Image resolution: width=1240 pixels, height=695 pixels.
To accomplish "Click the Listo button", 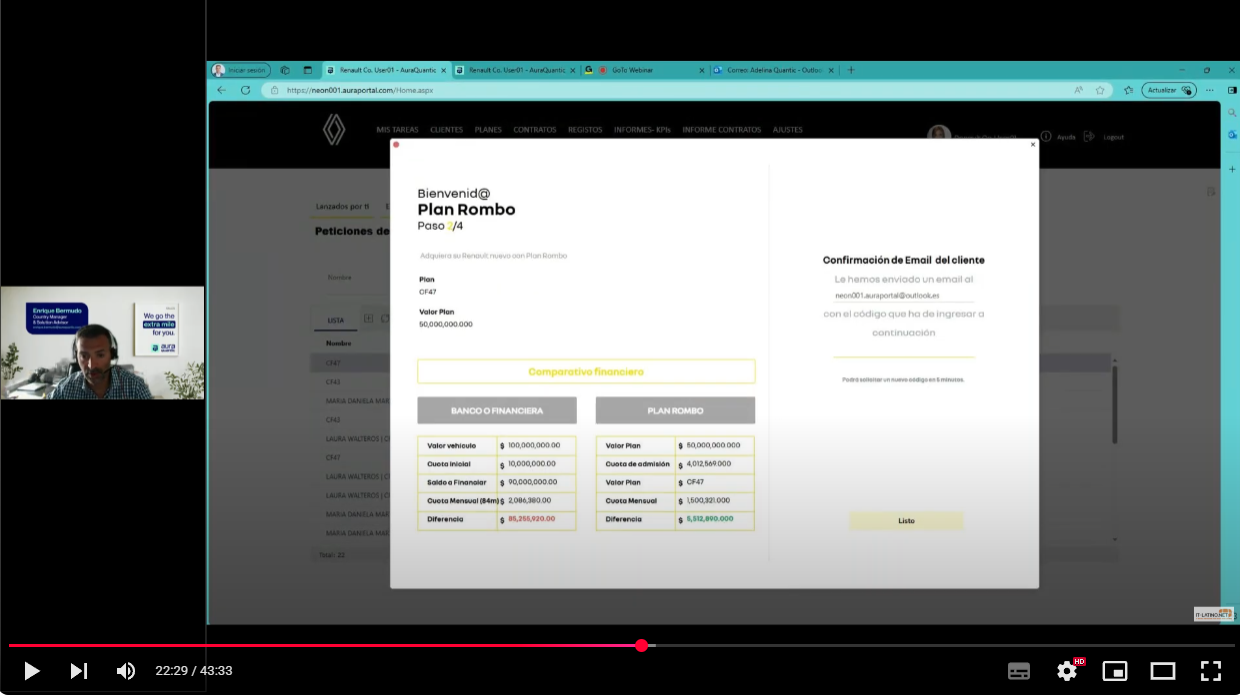I will click(906, 521).
